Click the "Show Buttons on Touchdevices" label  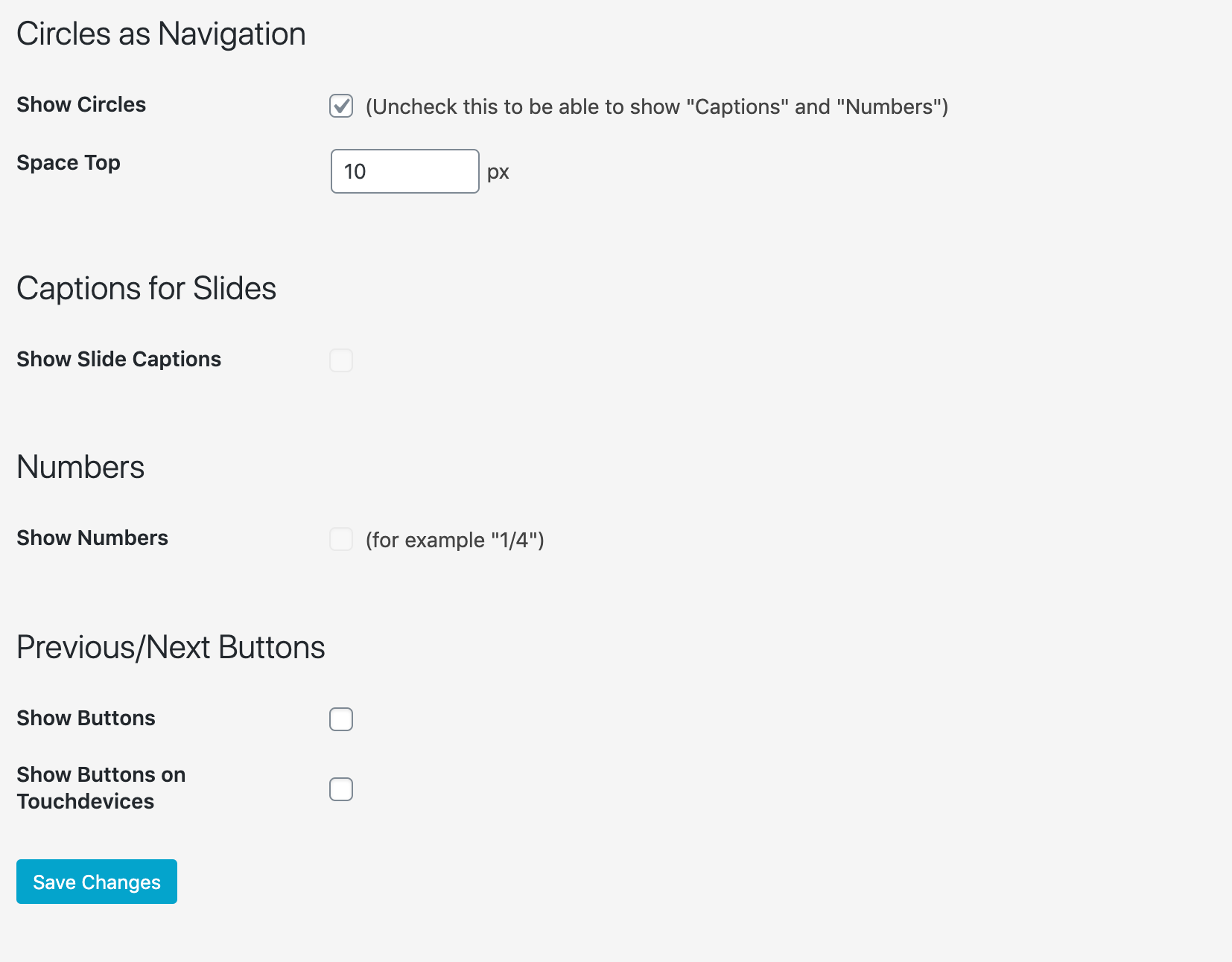click(x=101, y=788)
